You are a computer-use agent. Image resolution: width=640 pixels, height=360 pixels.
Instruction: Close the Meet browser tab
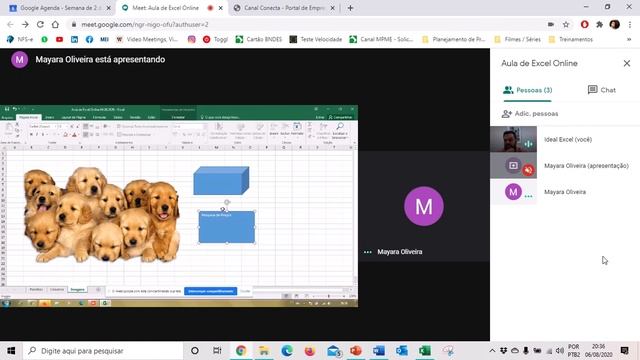[221, 8]
